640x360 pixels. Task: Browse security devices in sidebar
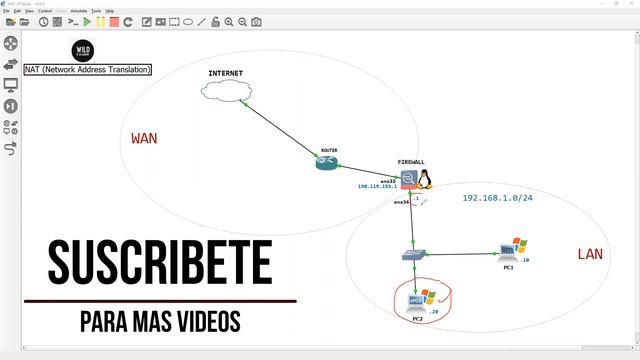pyautogui.click(x=11, y=106)
